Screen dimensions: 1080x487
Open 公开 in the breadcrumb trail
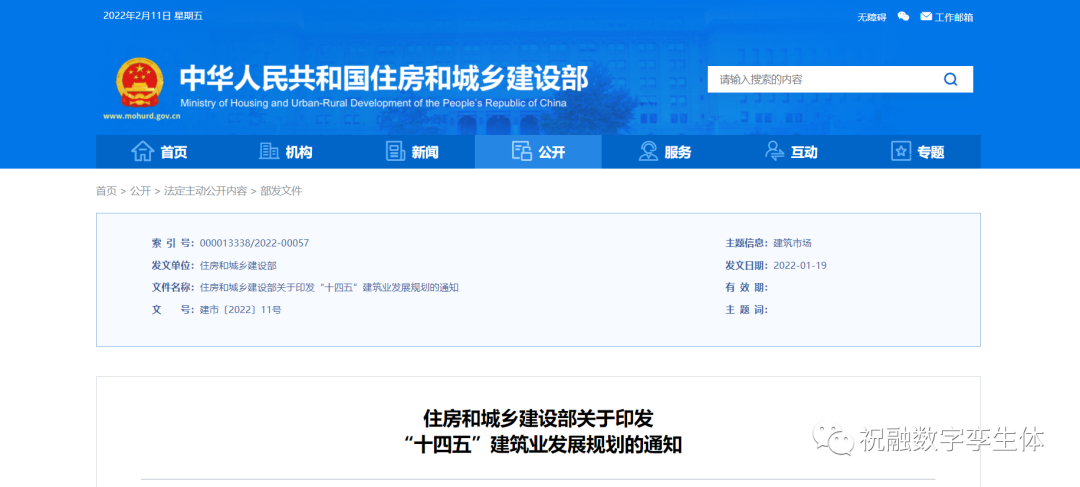point(140,191)
